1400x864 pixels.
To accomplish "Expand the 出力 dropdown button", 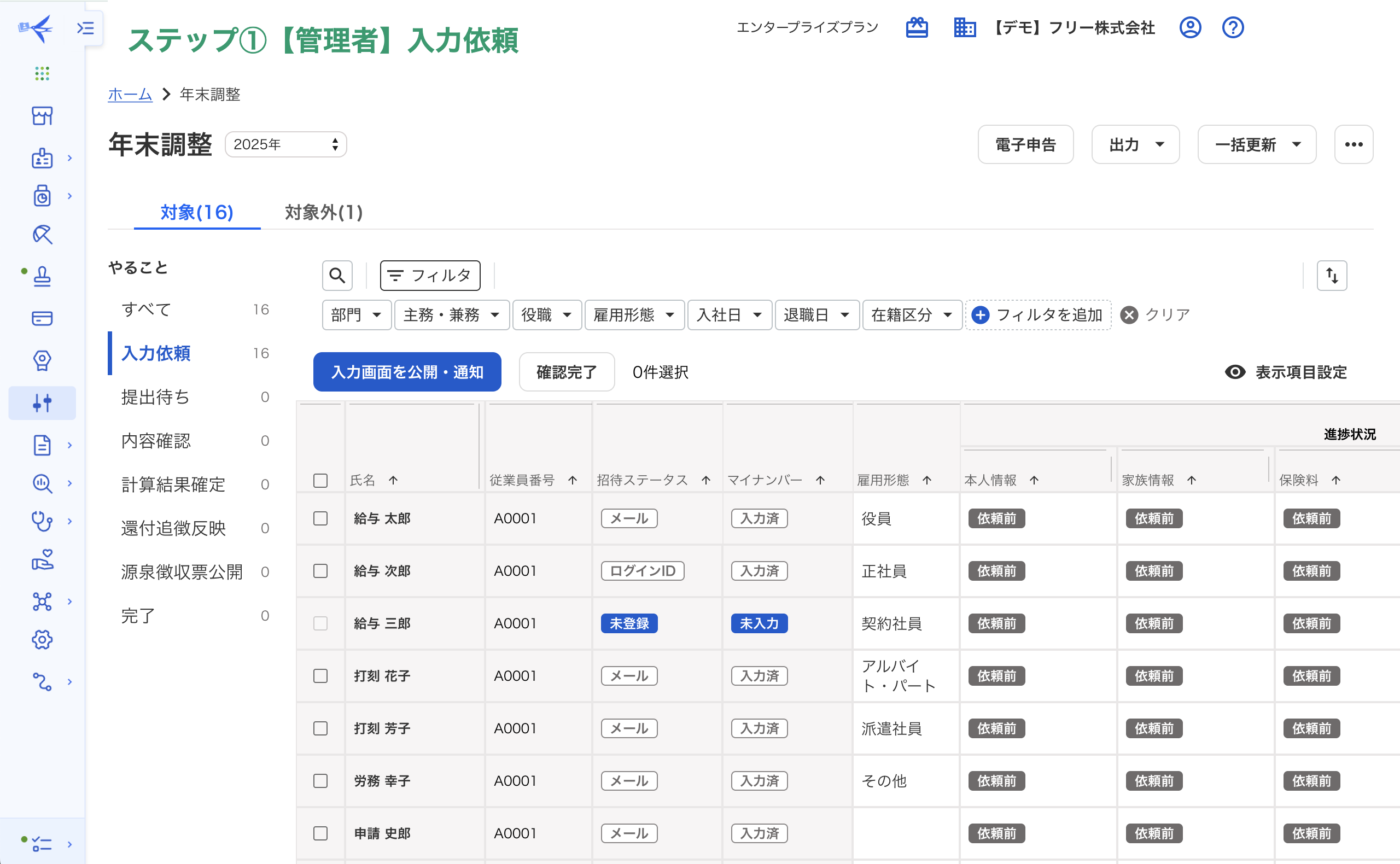I will 1135,144.
